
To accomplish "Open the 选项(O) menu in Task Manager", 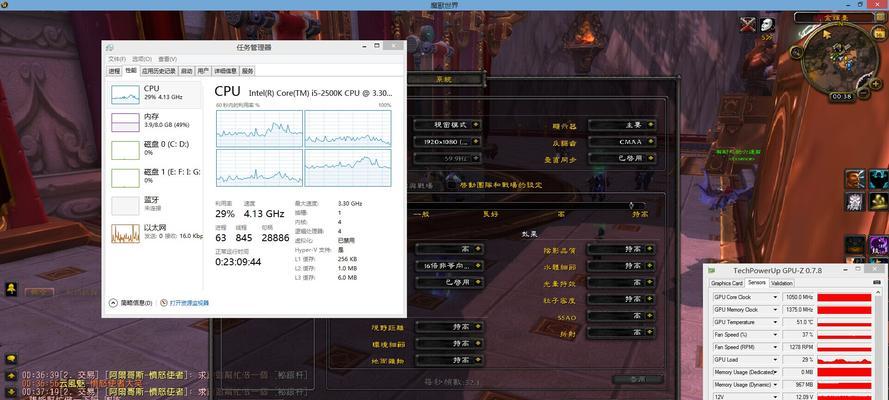I will click(142, 59).
